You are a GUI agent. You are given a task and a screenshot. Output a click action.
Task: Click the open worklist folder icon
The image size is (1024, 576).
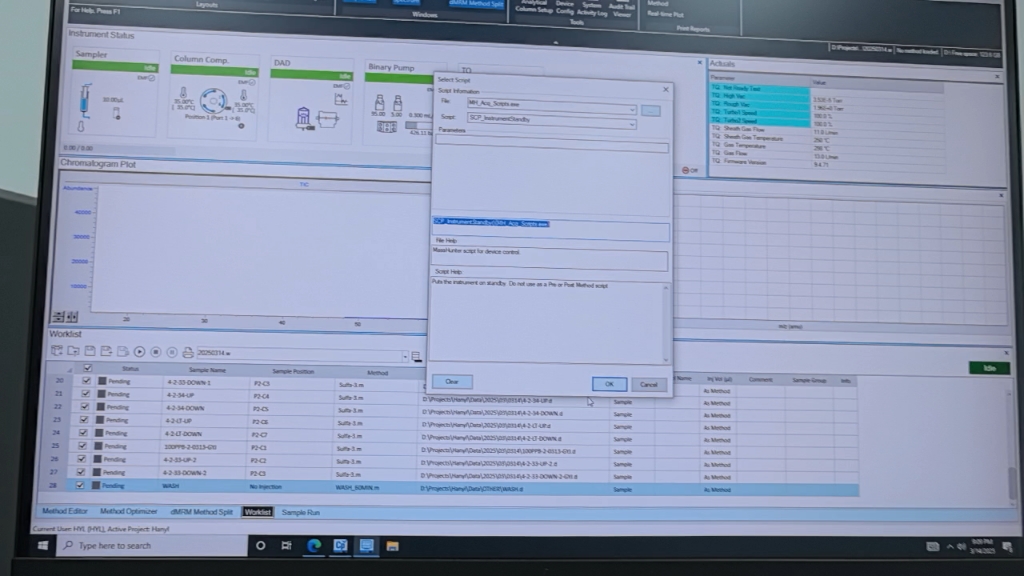pyautogui.click(x=73, y=351)
